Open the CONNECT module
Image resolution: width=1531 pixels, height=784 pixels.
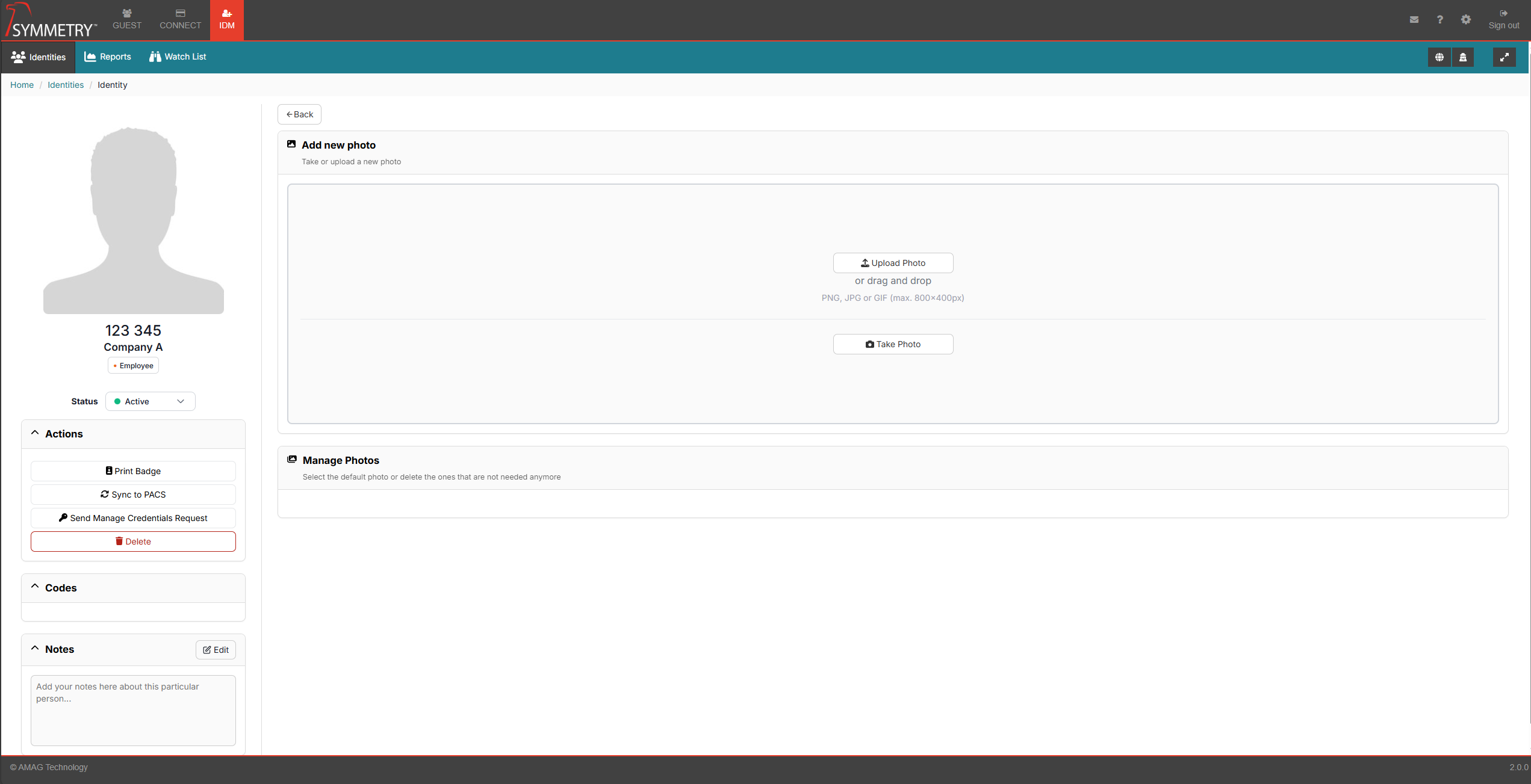click(x=180, y=20)
